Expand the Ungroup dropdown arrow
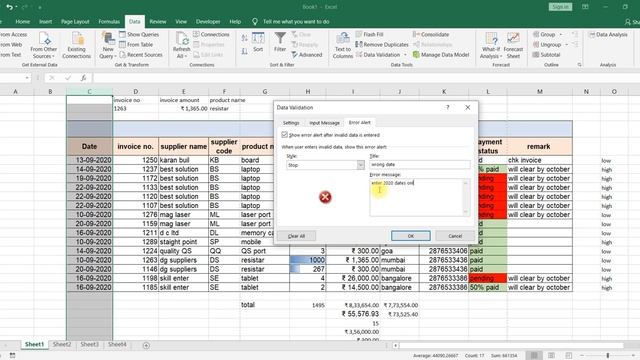The width and height of the screenshot is (640, 360). [x=567, y=44]
